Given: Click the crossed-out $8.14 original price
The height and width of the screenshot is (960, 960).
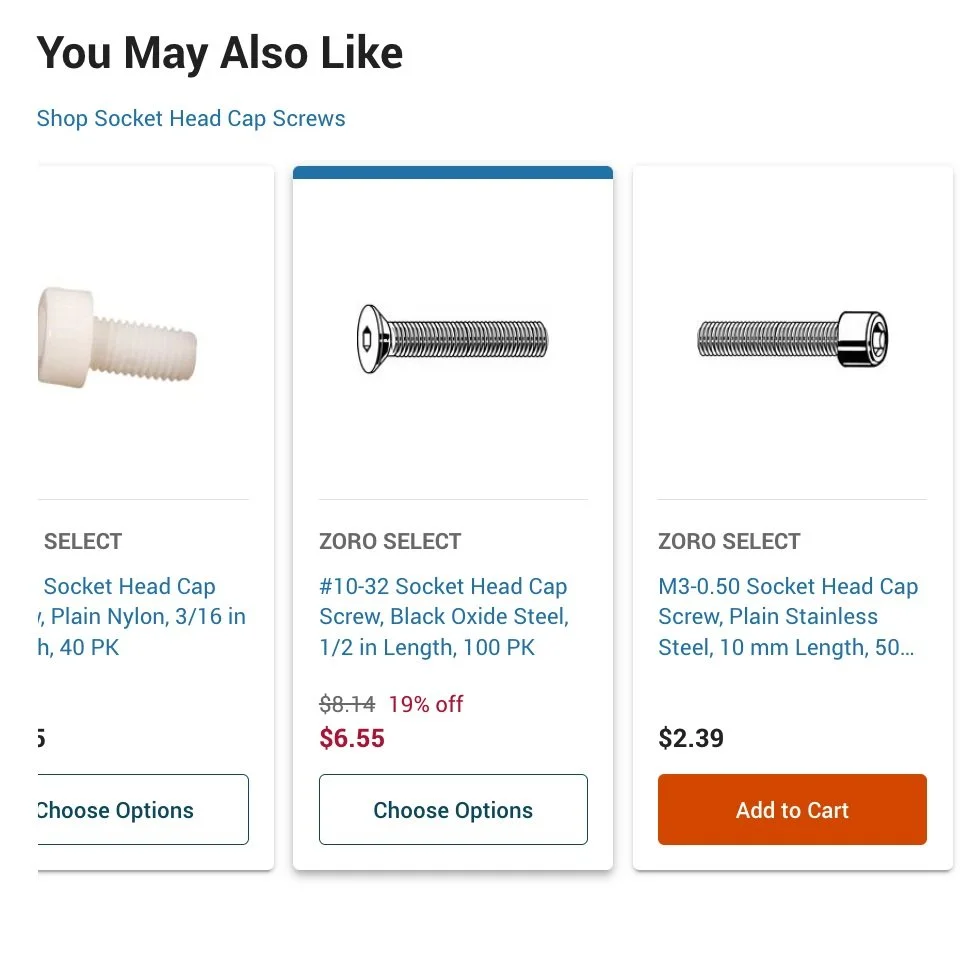Looking at the screenshot, I should (347, 704).
